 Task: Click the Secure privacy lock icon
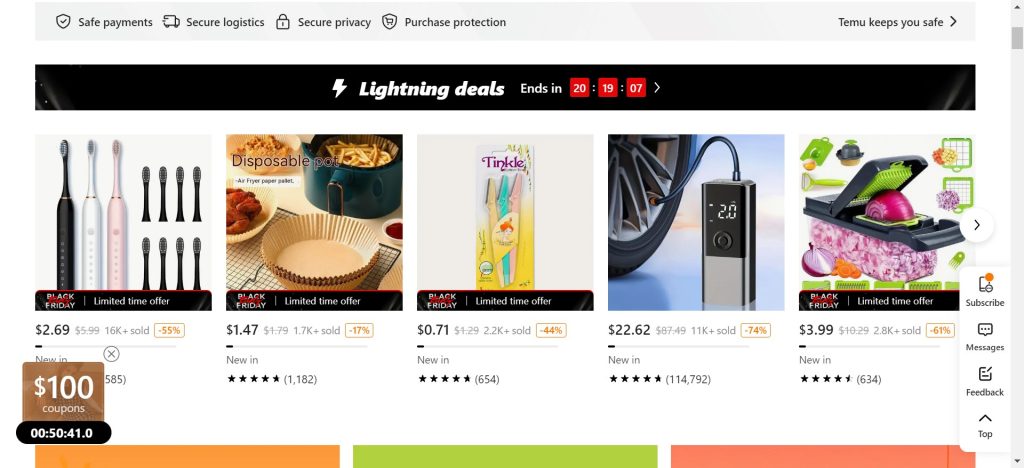coord(283,22)
